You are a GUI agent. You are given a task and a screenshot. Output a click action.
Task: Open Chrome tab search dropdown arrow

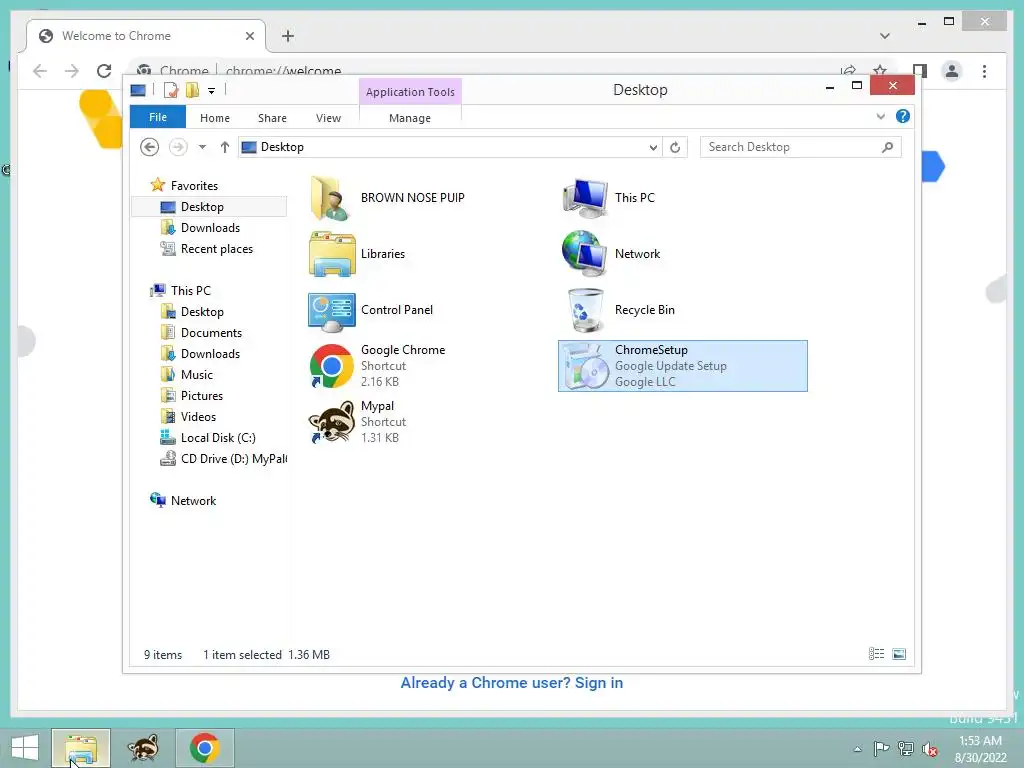tap(885, 36)
